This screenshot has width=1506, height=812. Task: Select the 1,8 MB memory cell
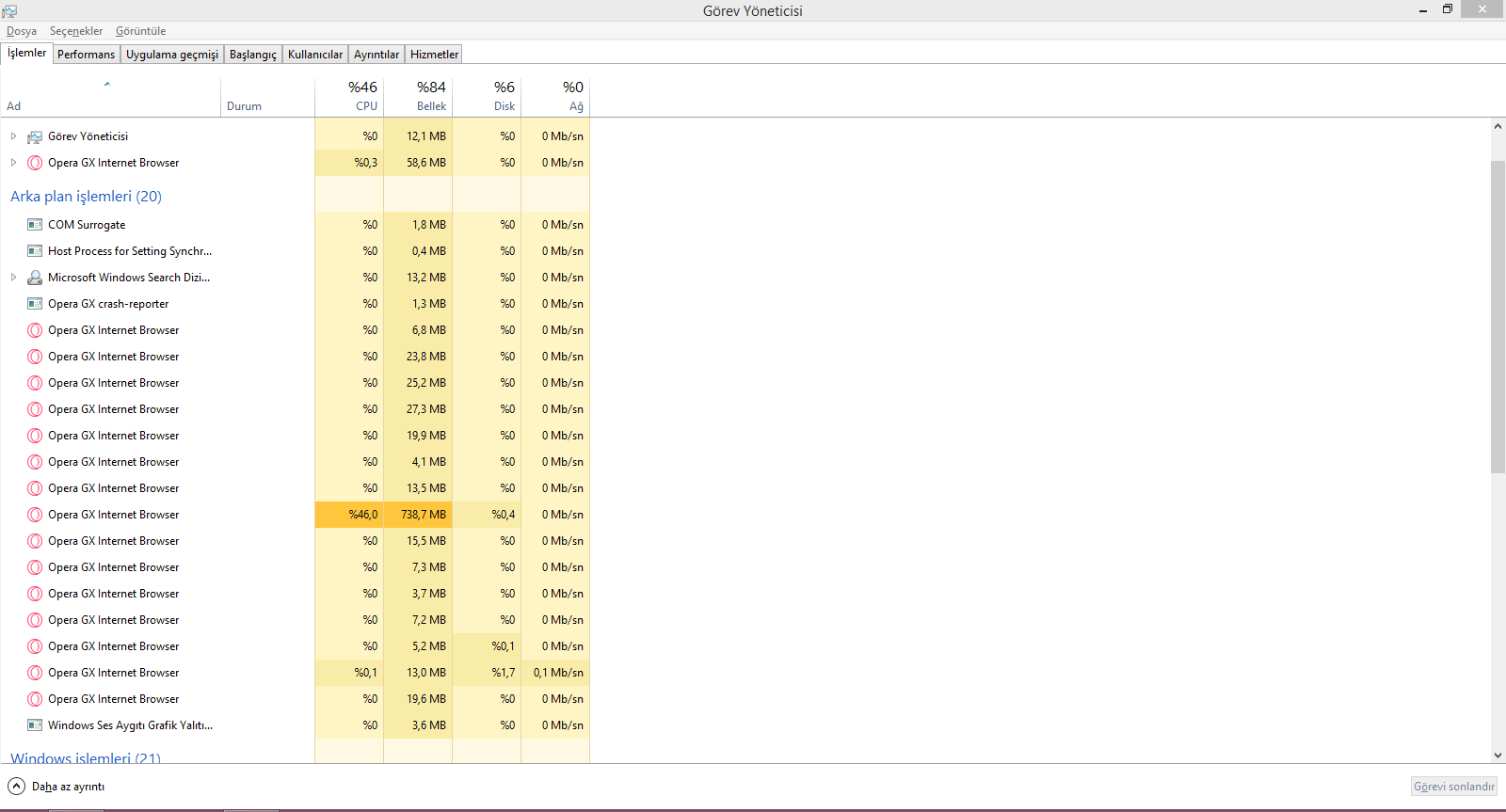click(418, 225)
